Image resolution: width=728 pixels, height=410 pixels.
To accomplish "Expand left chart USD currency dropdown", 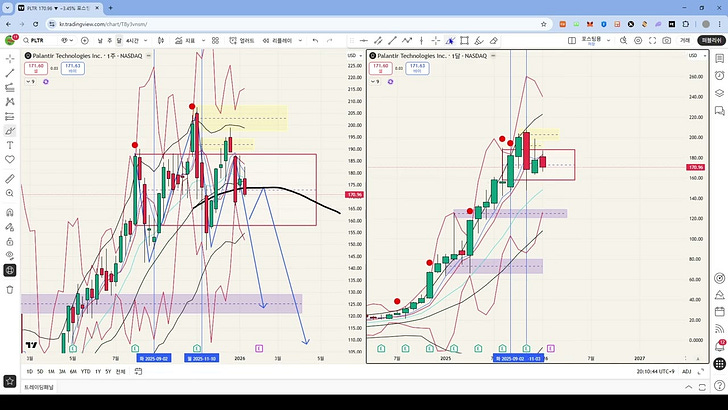I will point(355,56).
